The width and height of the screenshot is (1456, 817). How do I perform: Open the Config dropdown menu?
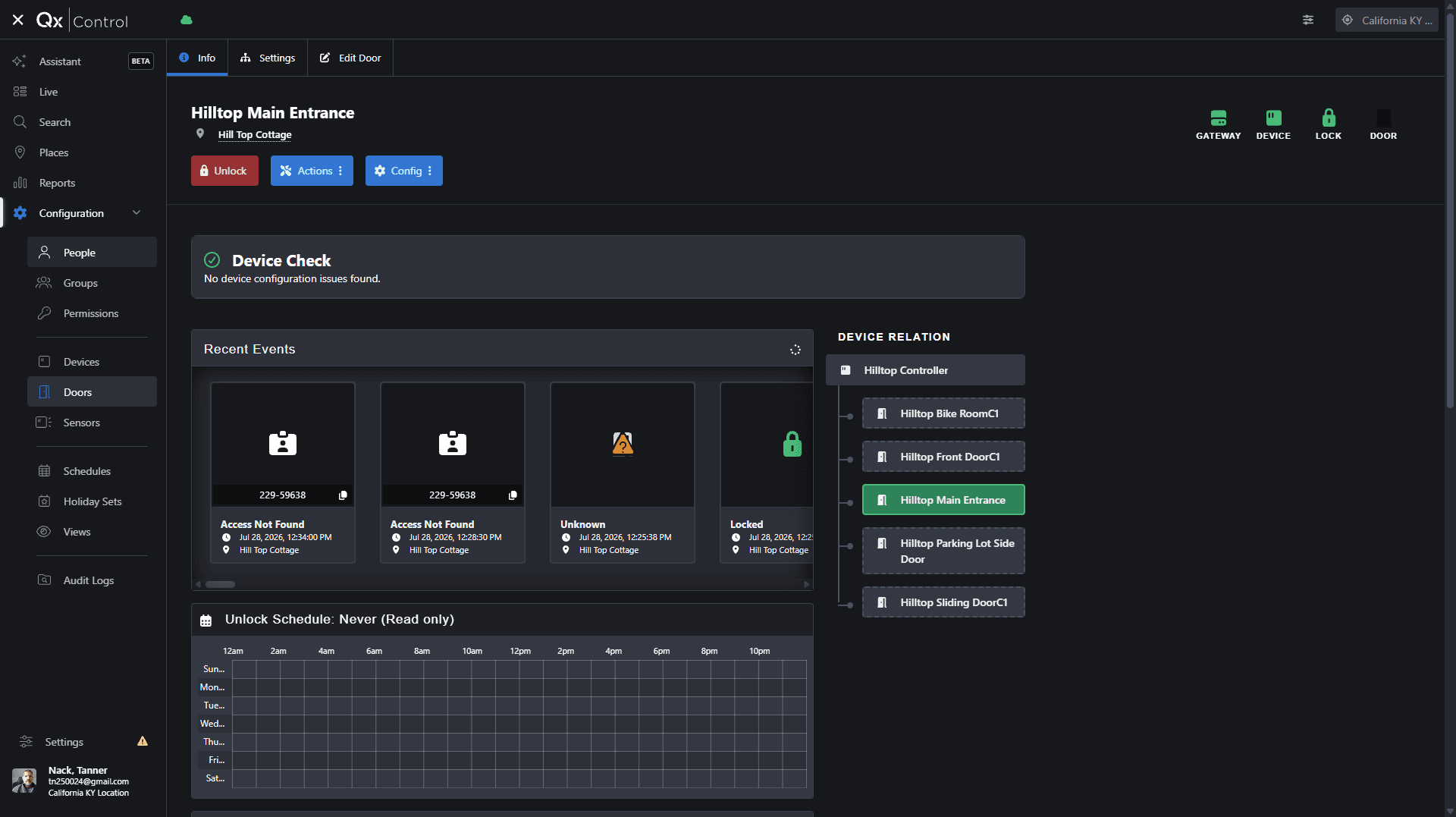point(404,171)
